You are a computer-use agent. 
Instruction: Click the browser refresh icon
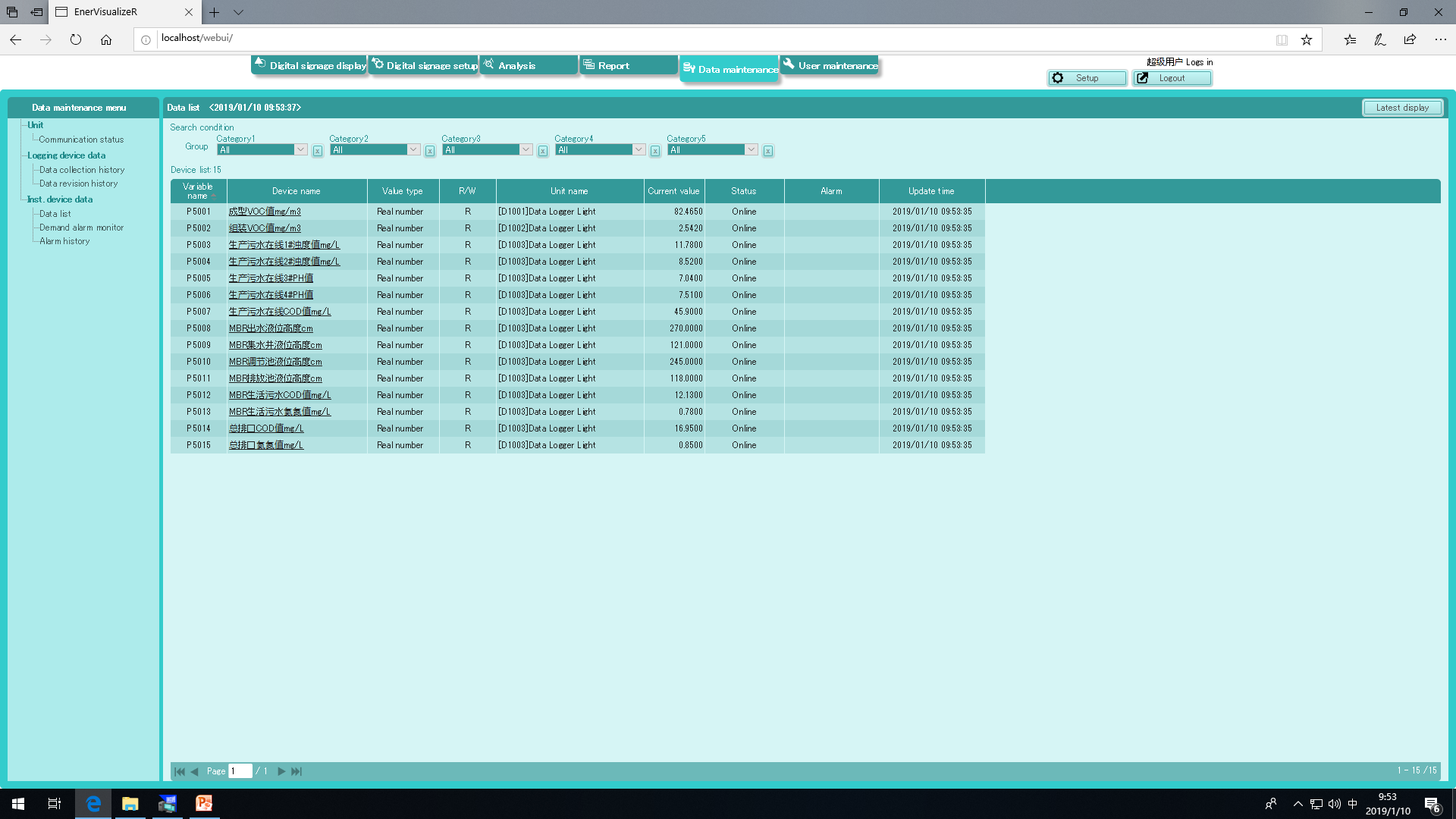point(76,39)
